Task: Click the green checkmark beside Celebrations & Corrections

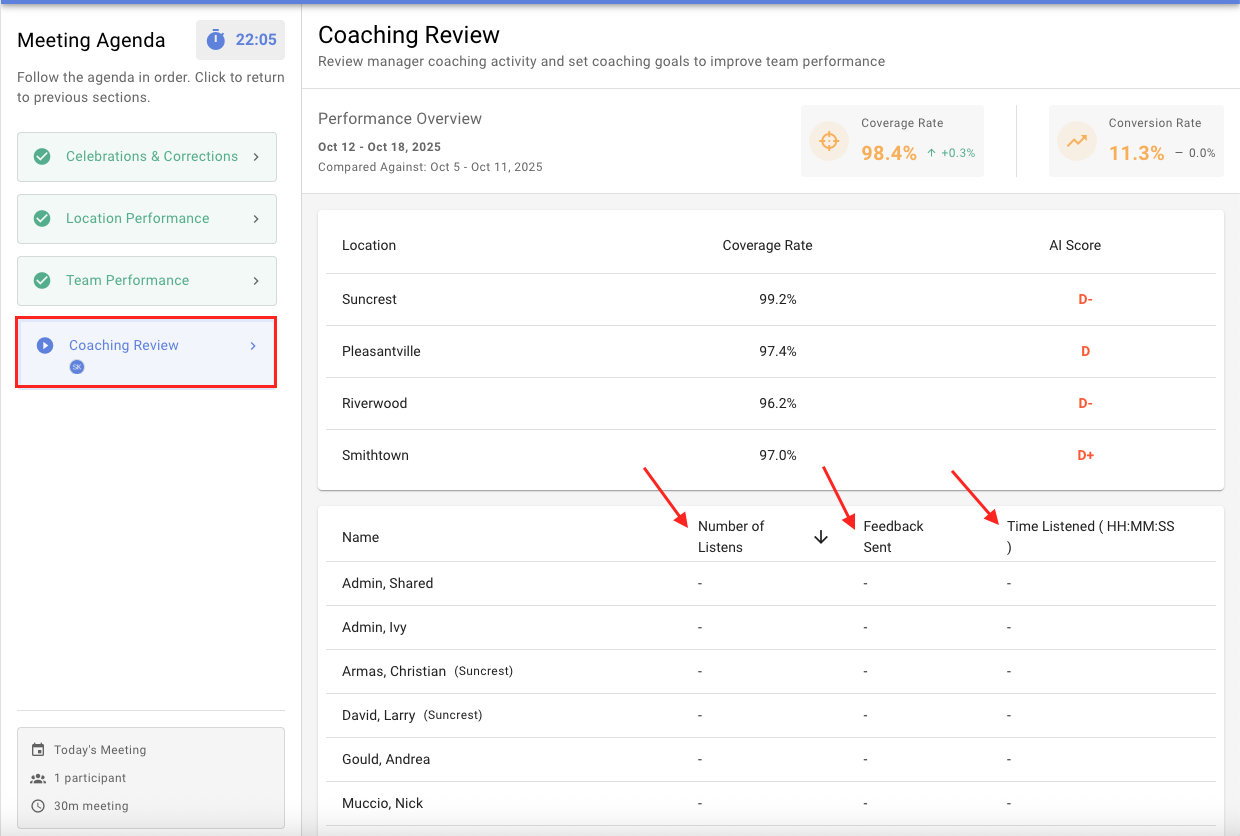Action: point(42,156)
